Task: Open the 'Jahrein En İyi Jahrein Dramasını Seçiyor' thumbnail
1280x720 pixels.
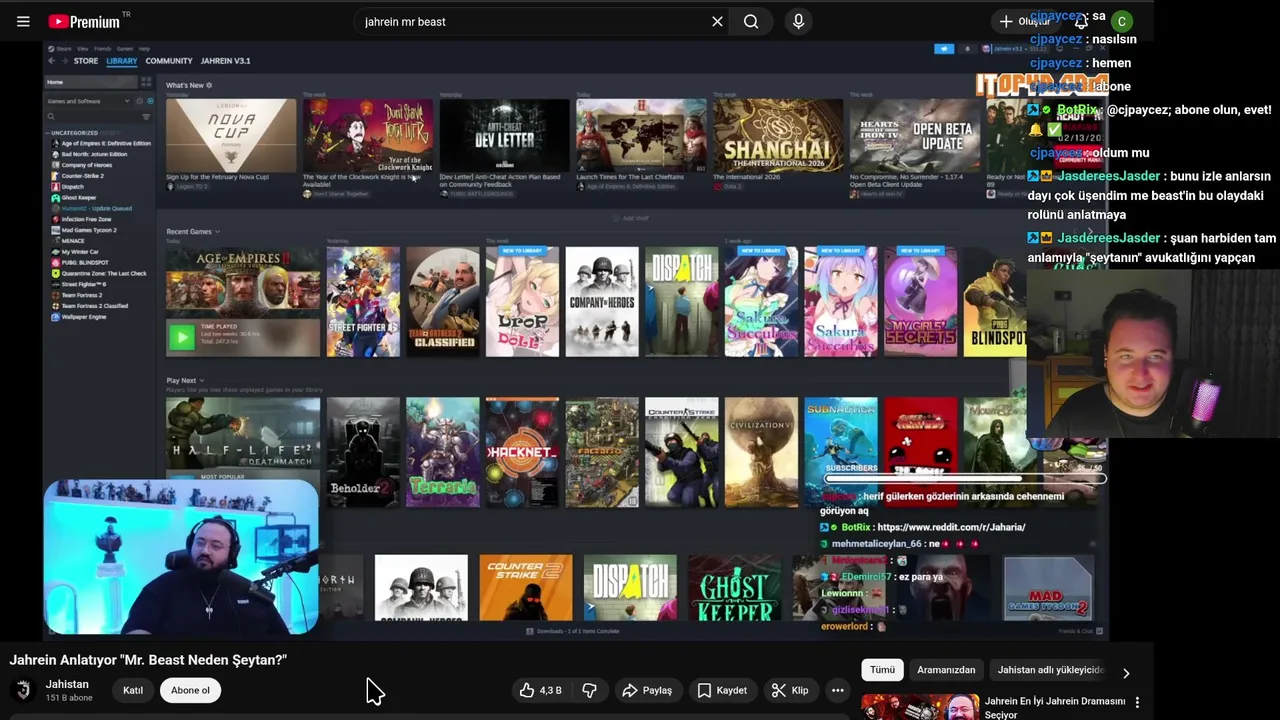Action: [x=920, y=707]
